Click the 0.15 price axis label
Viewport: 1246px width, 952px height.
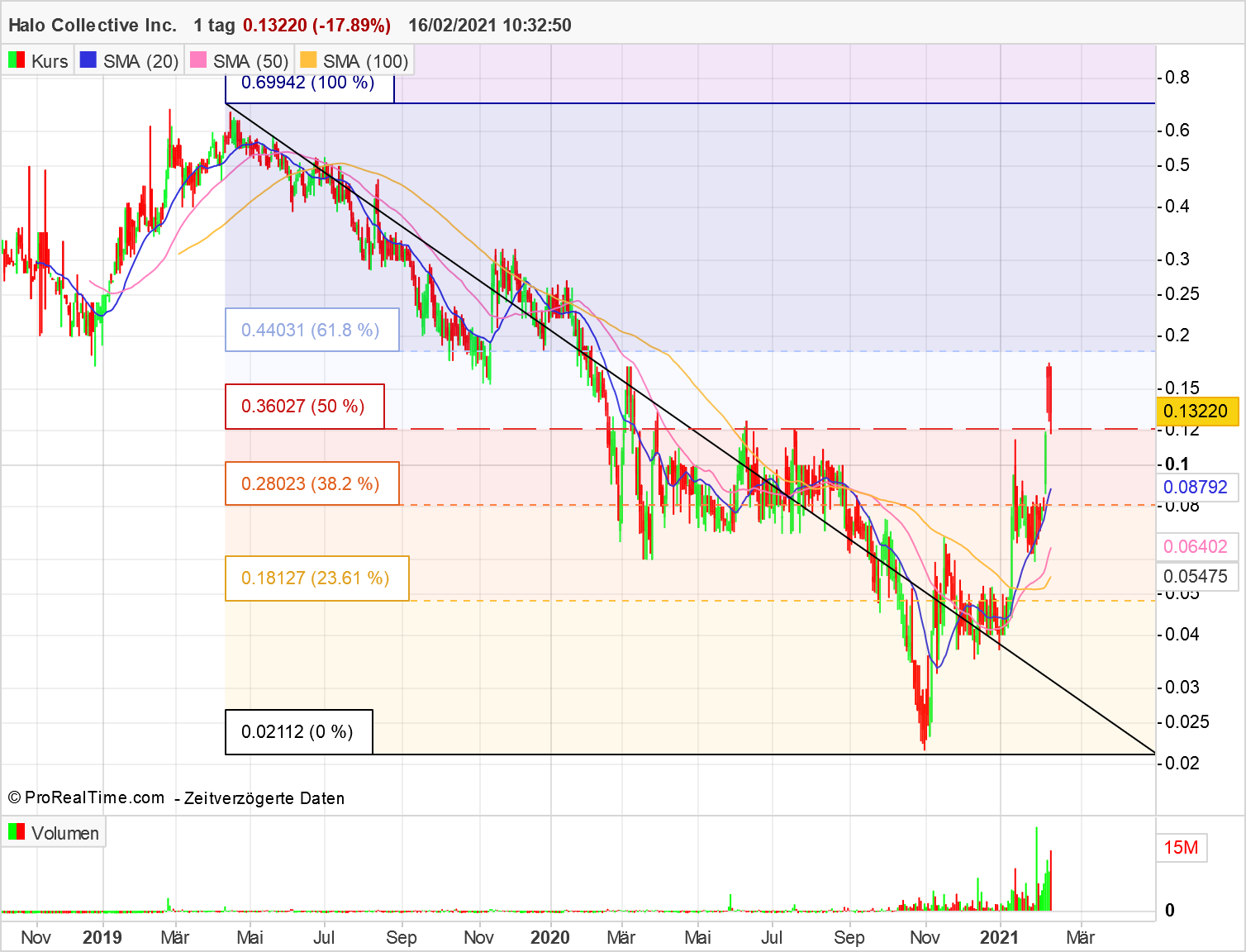(1182, 388)
